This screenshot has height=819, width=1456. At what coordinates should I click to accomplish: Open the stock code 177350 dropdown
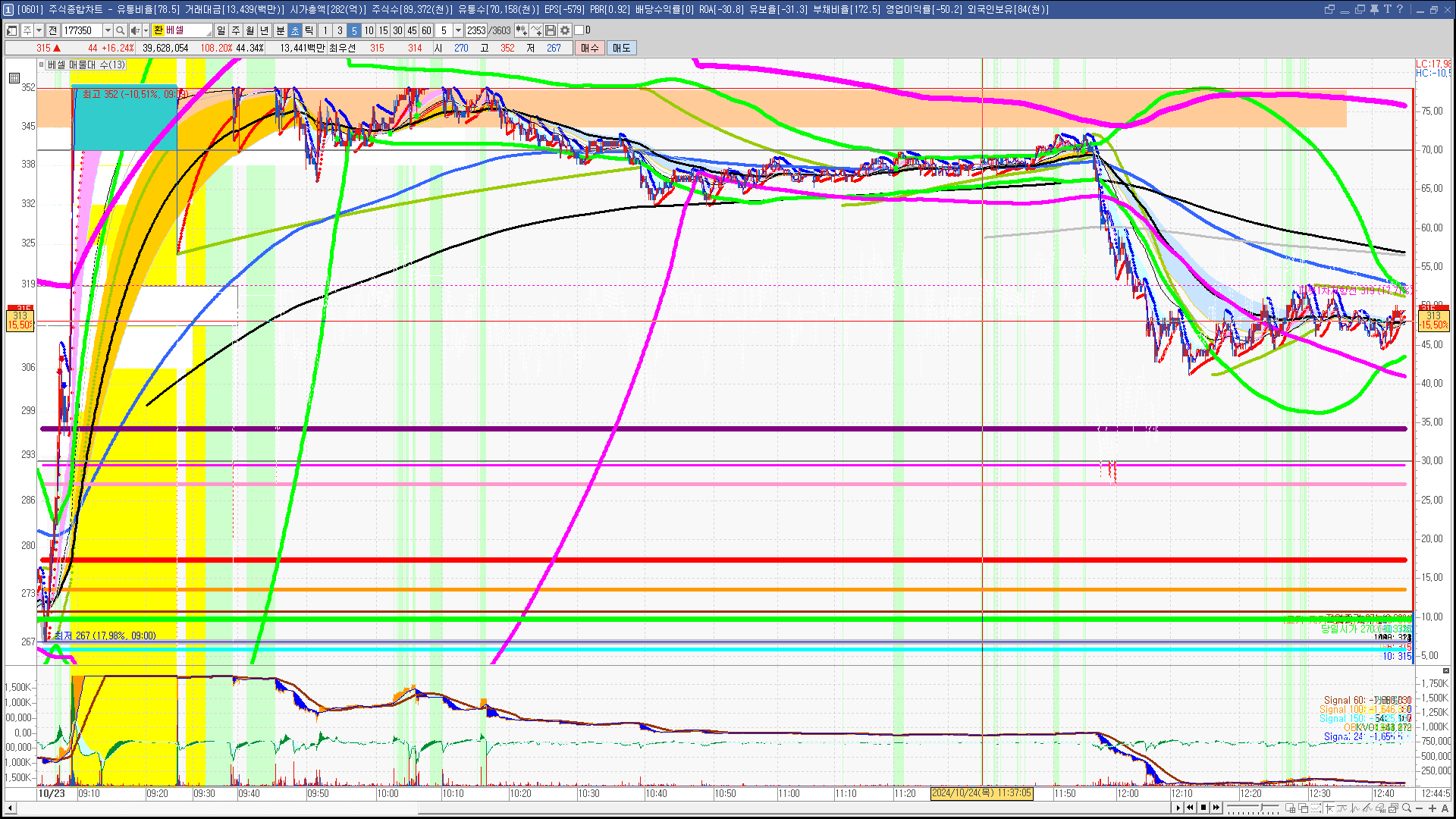tap(108, 30)
